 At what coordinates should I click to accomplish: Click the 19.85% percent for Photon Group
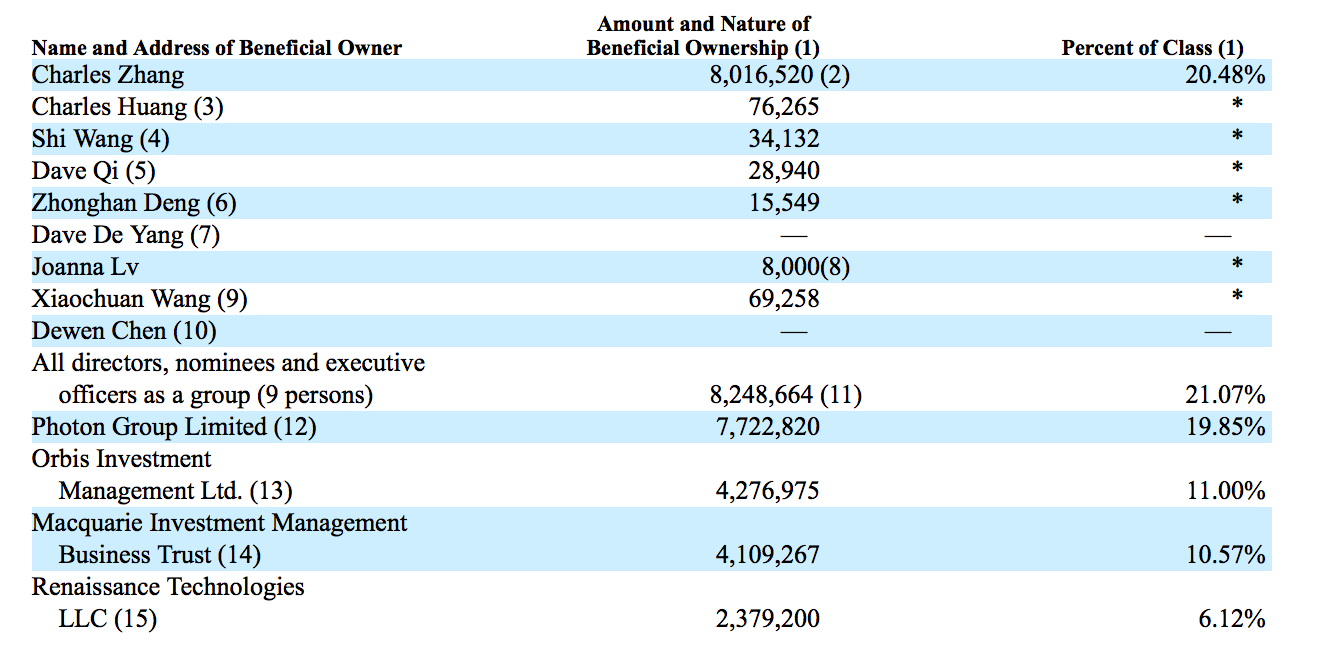(x=1226, y=427)
